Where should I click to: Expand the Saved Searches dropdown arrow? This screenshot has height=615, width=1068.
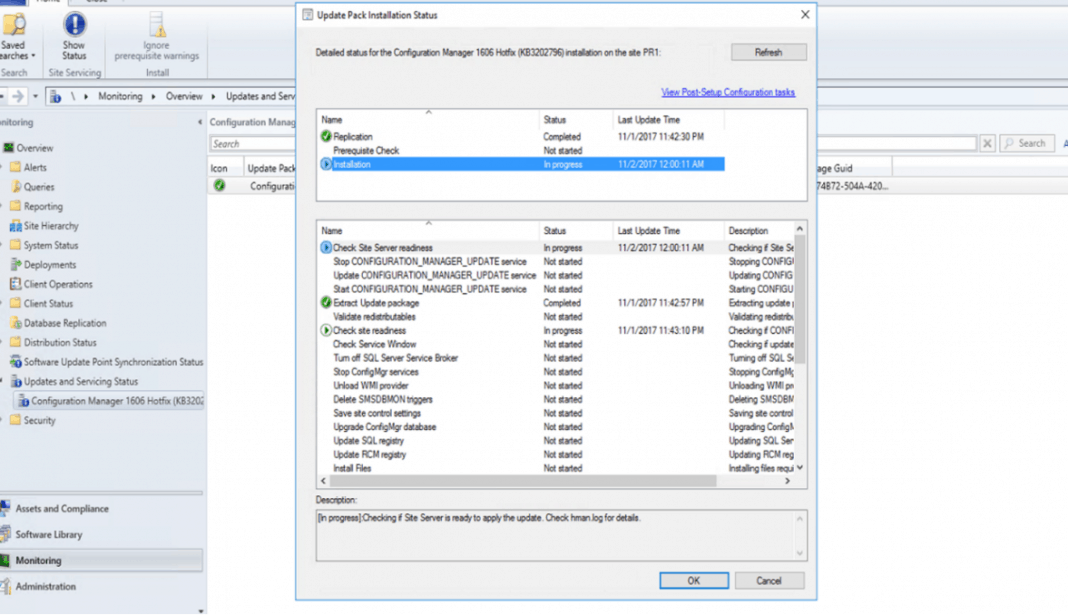(x=33, y=55)
